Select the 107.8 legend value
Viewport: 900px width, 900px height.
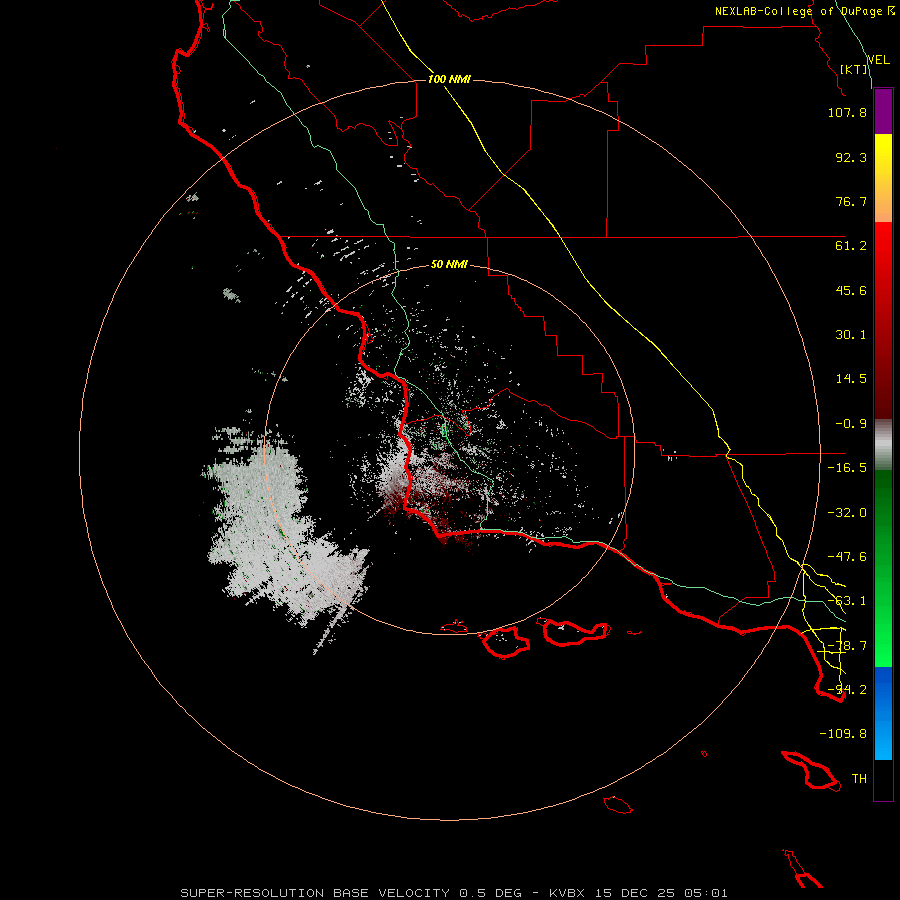pos(847,112)
